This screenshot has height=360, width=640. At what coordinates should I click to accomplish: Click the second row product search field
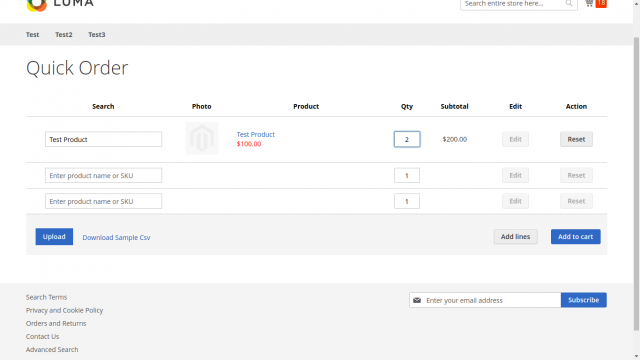point(103,176)
